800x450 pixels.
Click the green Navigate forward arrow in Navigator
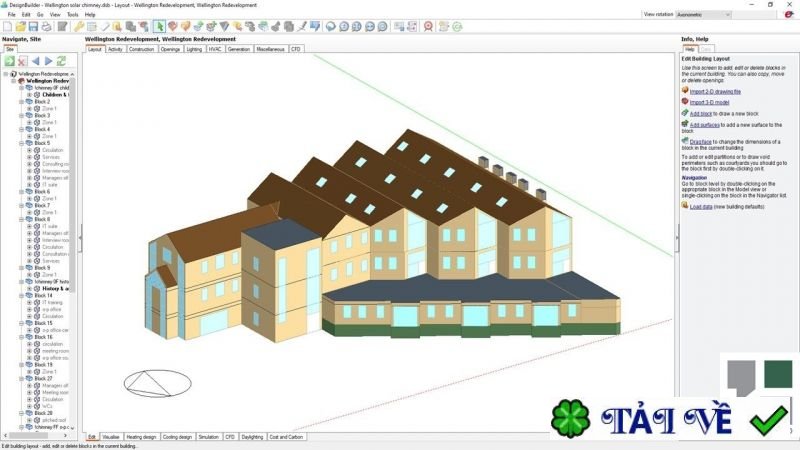(9, 61)
